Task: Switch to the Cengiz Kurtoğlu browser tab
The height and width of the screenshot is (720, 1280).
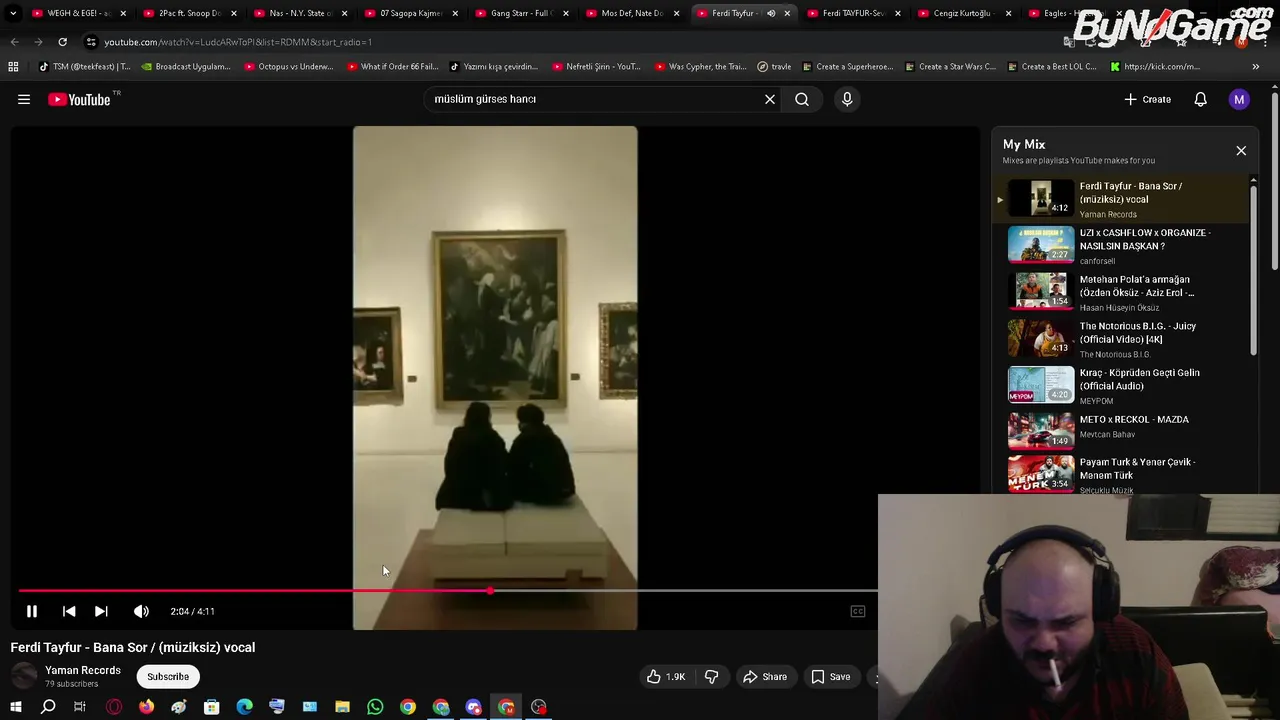Action: coord(962,13)
